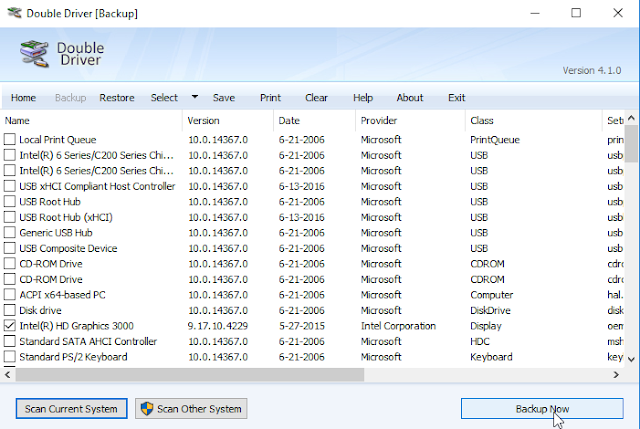The image size is (640, 429).
Task: Sort by the Date column header
Action: [x=314, y=120]
